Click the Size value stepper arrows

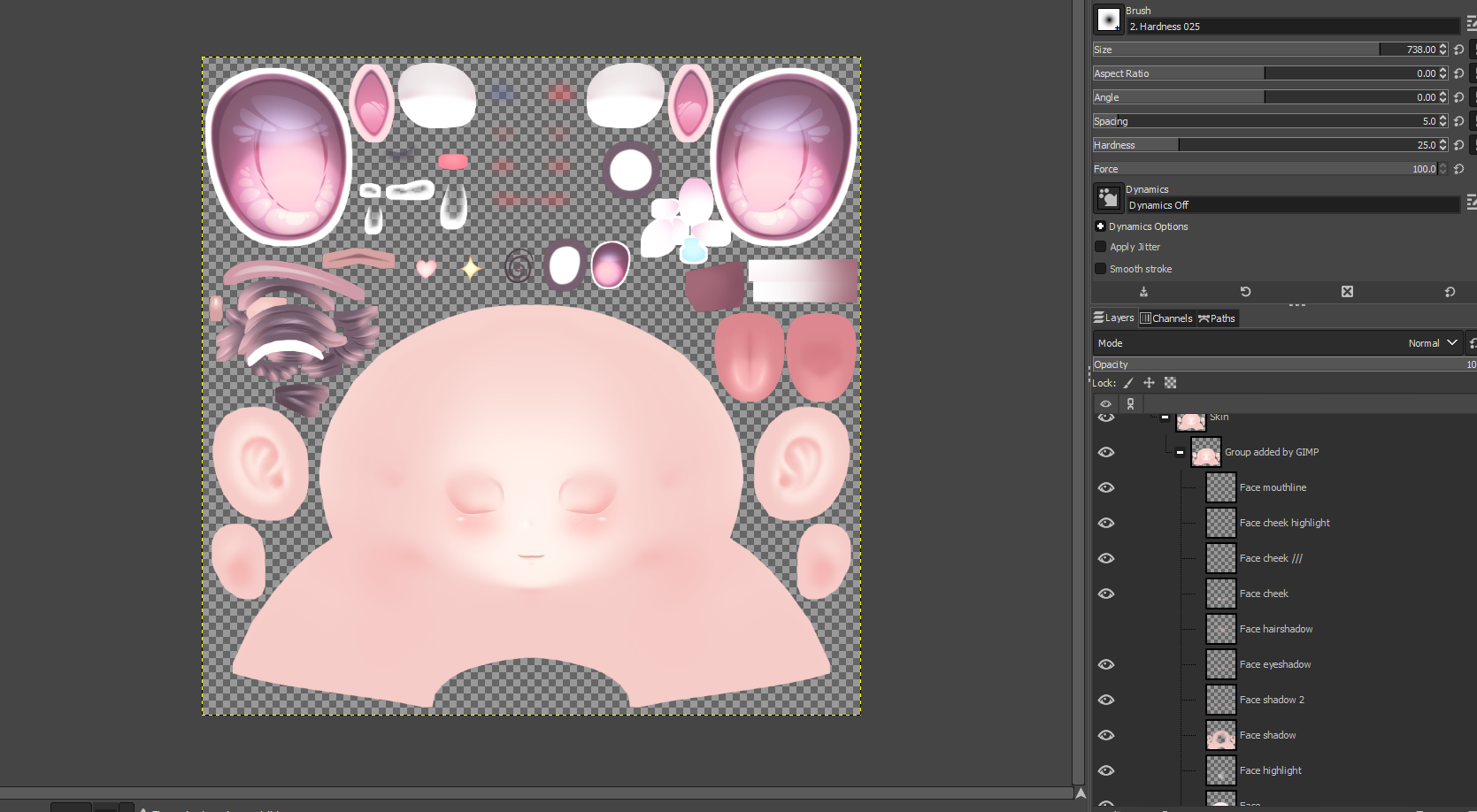click(1443, 50)
